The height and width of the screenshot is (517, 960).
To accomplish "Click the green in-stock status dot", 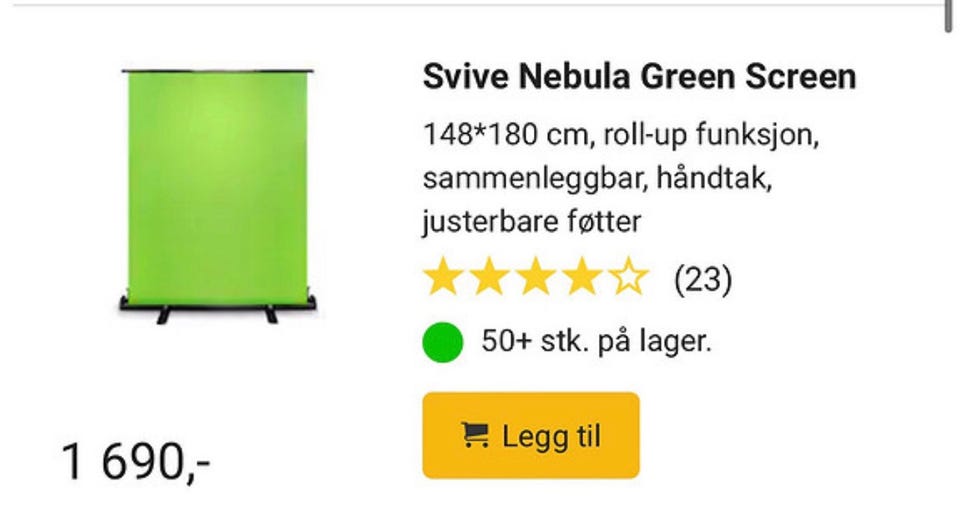I will pos(443,342).
